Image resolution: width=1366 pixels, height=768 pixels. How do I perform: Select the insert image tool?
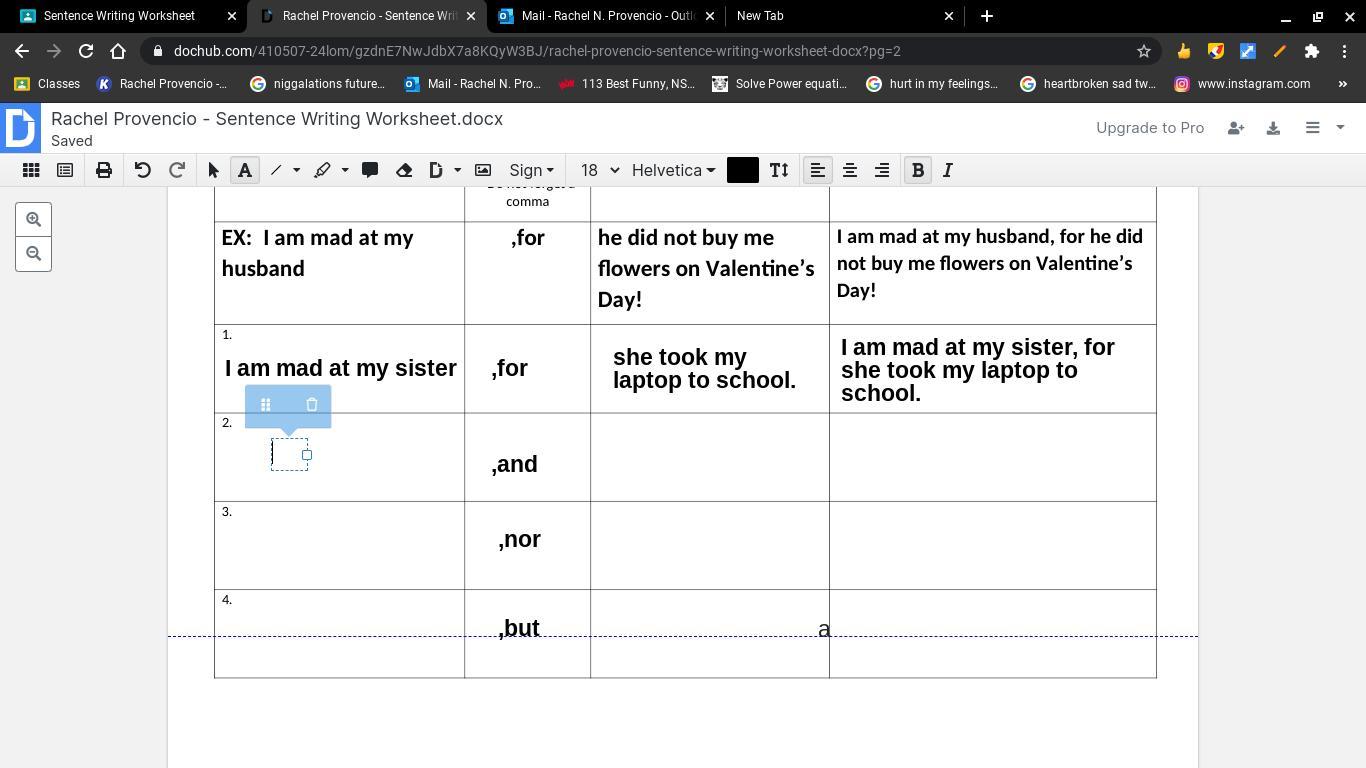click(x=483, y=170)
